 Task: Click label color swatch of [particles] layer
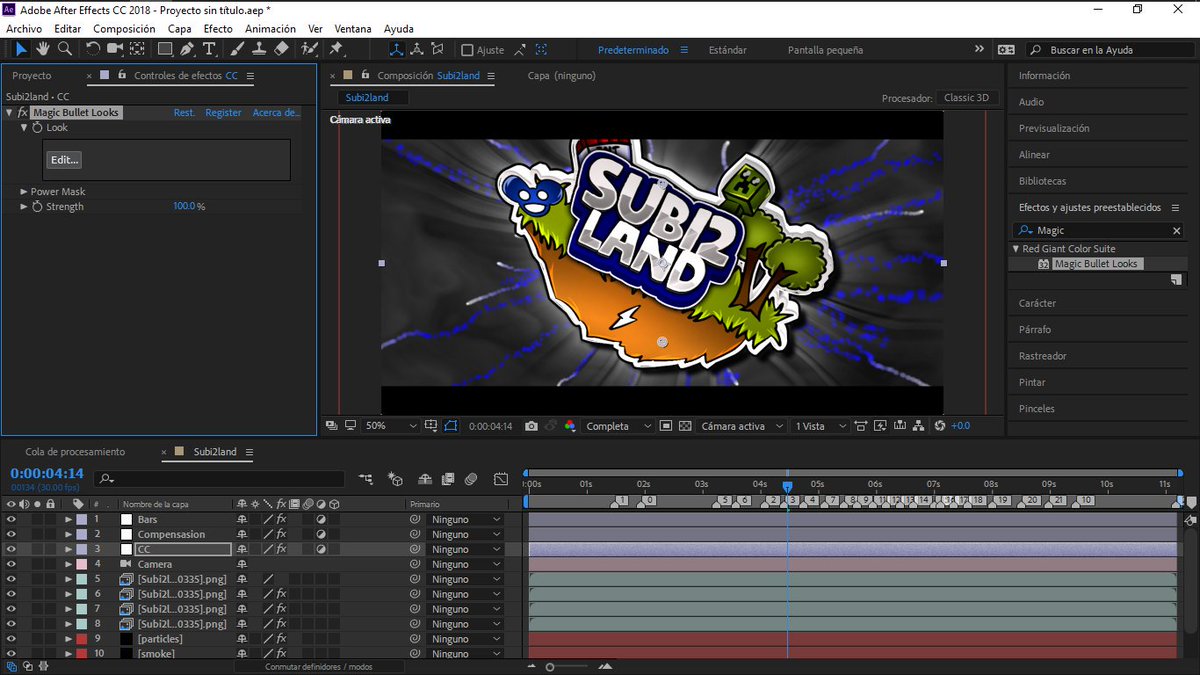pos(82,639)
